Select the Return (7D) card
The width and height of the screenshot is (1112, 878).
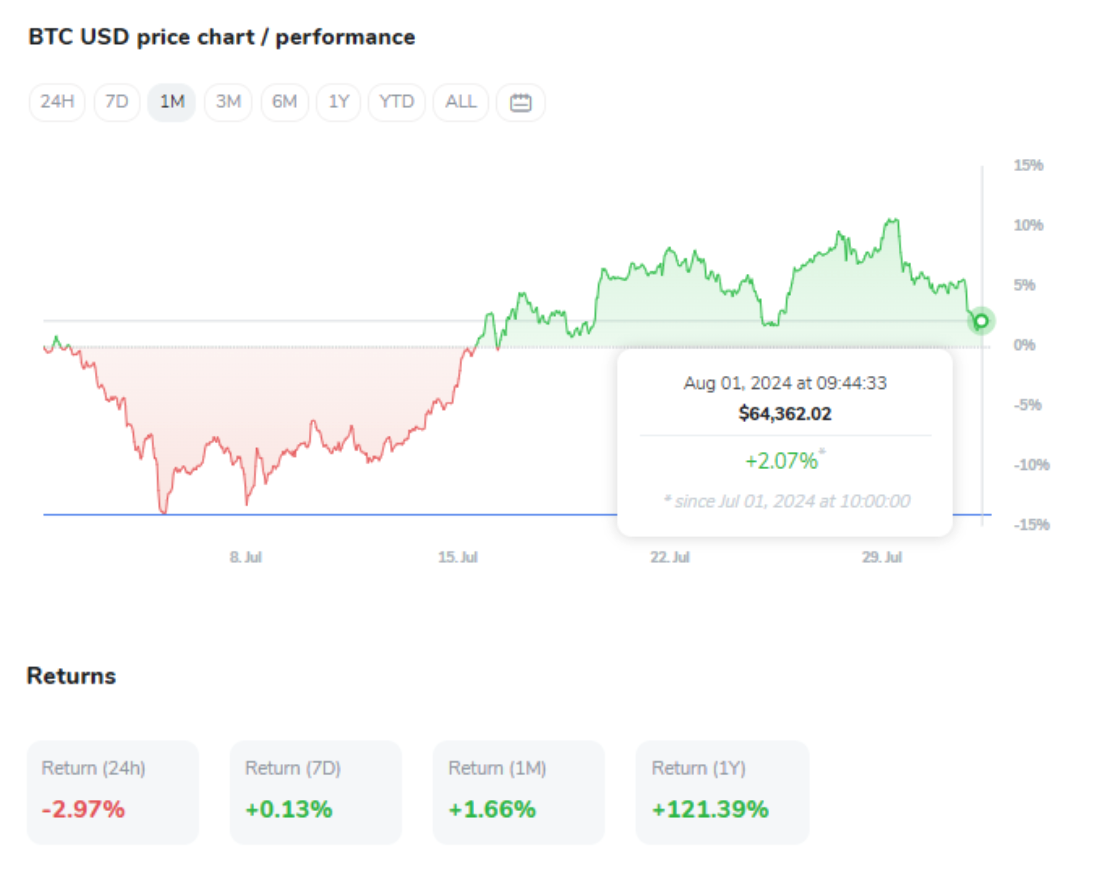pyautogui.click(x=315, y=792)
